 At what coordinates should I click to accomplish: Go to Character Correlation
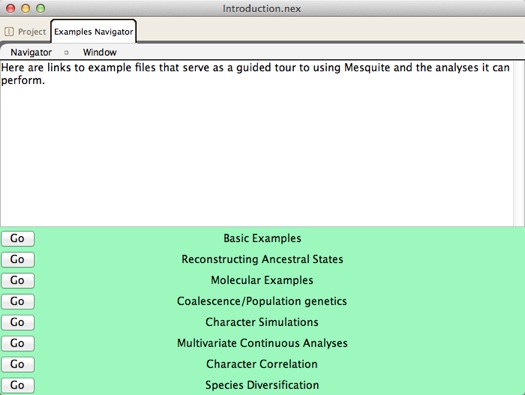pos(18,364)
